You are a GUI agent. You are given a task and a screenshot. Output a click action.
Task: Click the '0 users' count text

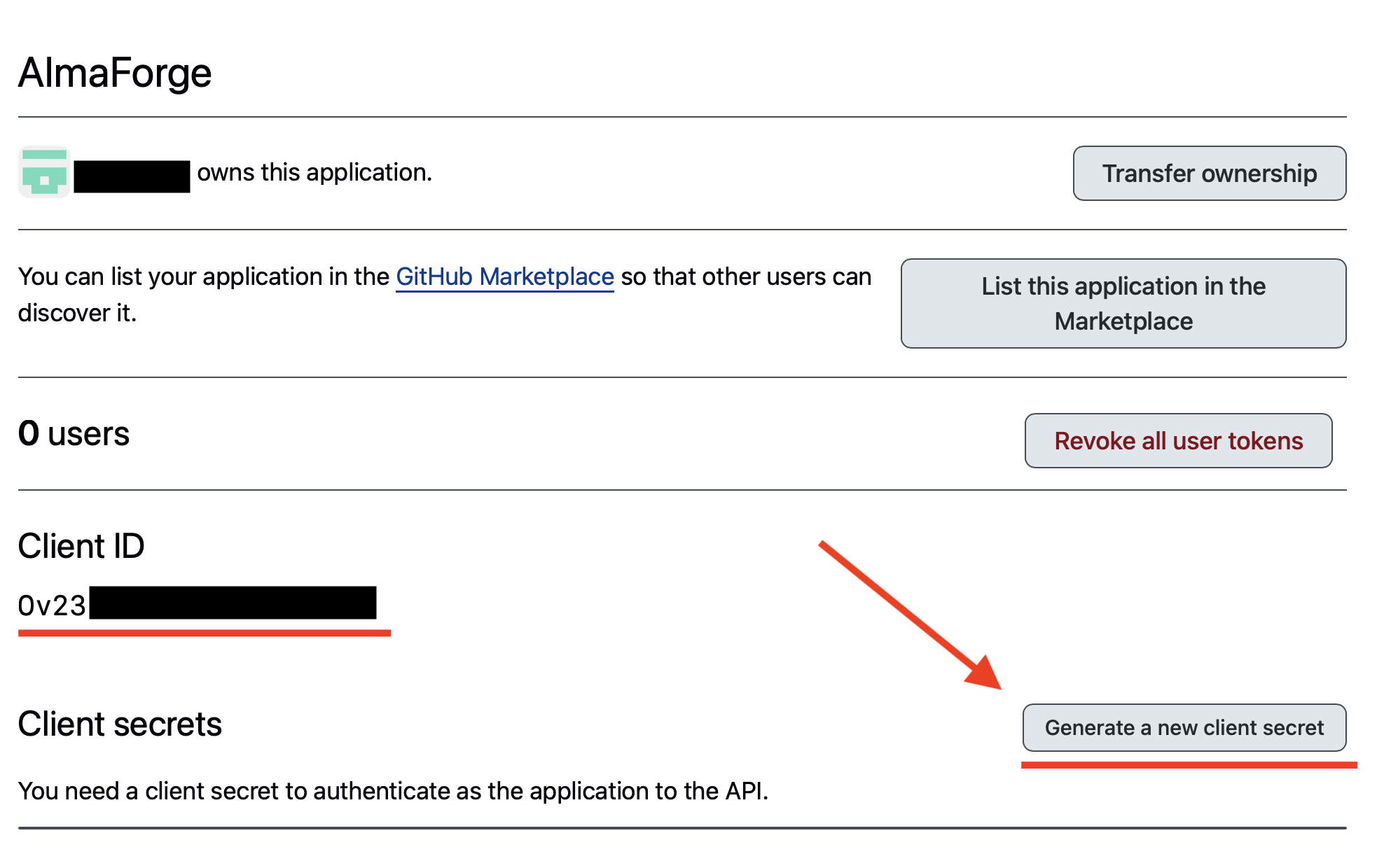[x=74, y=433]
